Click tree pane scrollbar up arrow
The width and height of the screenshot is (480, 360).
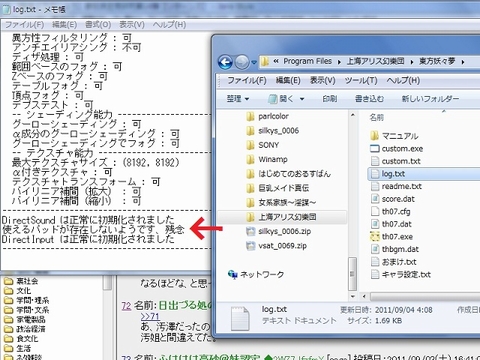[x=353, y=115]
